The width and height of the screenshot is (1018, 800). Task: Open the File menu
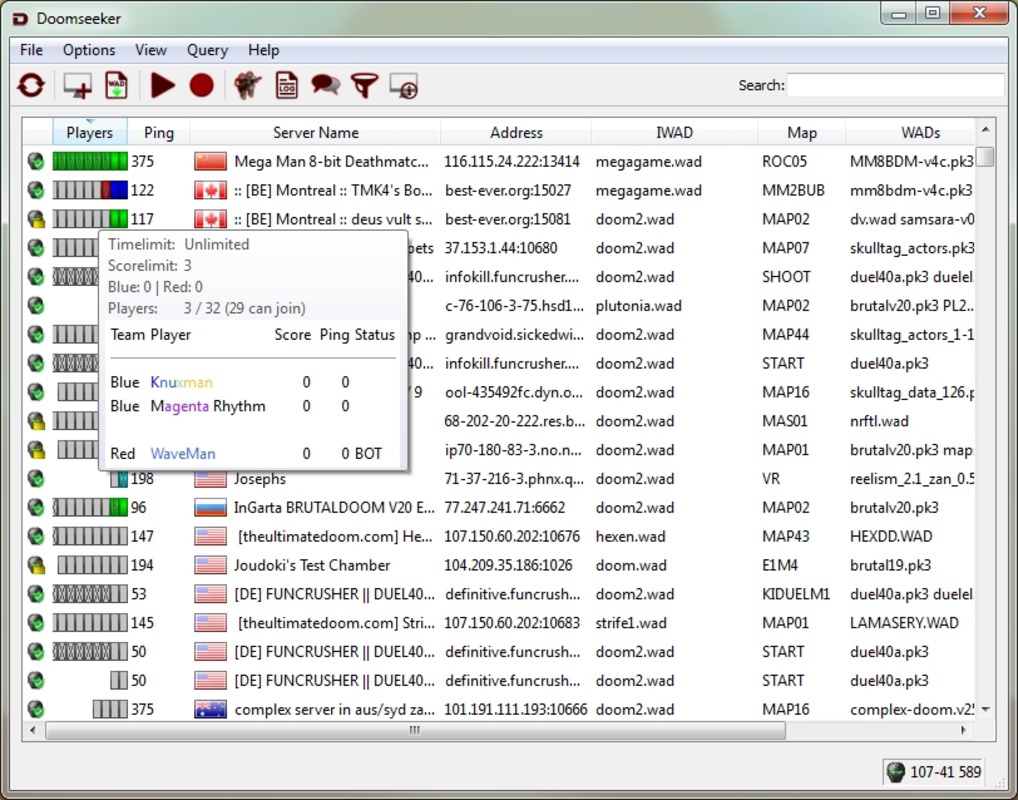[x=31, y=50]
